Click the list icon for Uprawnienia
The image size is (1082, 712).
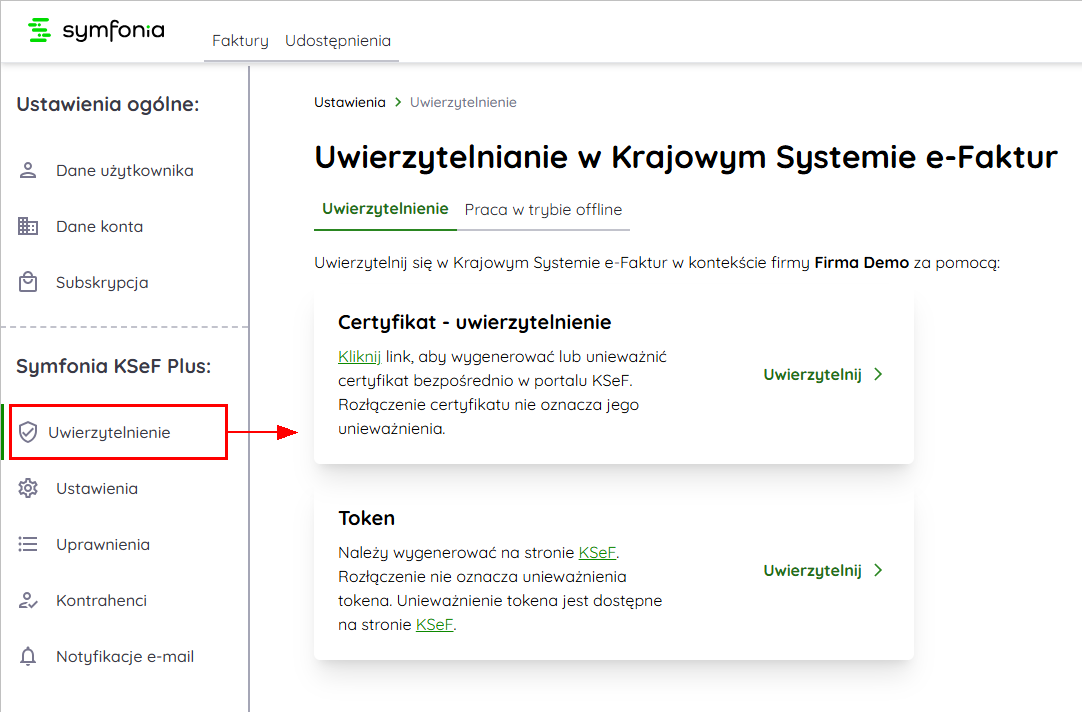point(28,544)
